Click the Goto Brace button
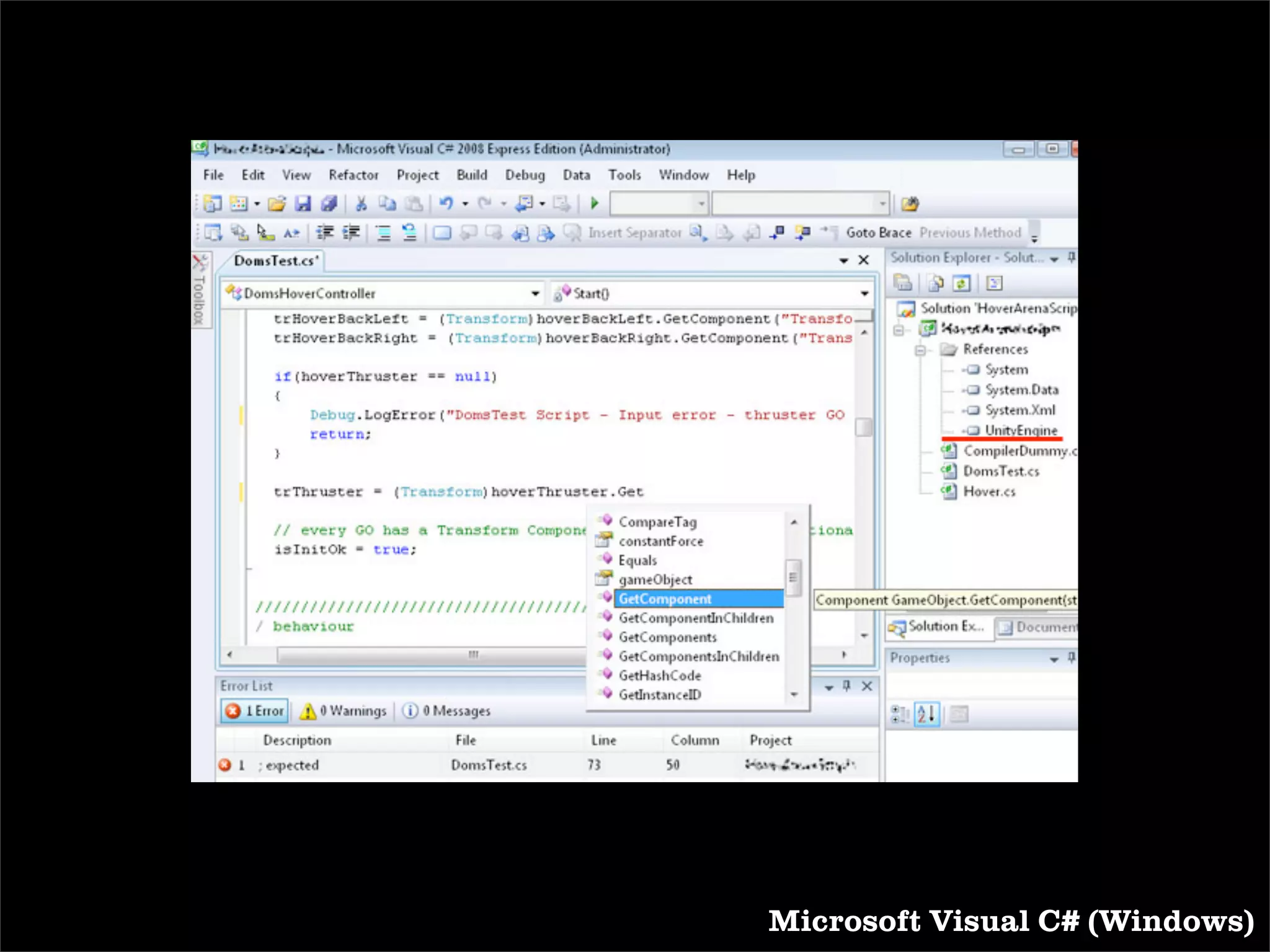This screenshot has width=1270, height=952. tap(878, 233)
